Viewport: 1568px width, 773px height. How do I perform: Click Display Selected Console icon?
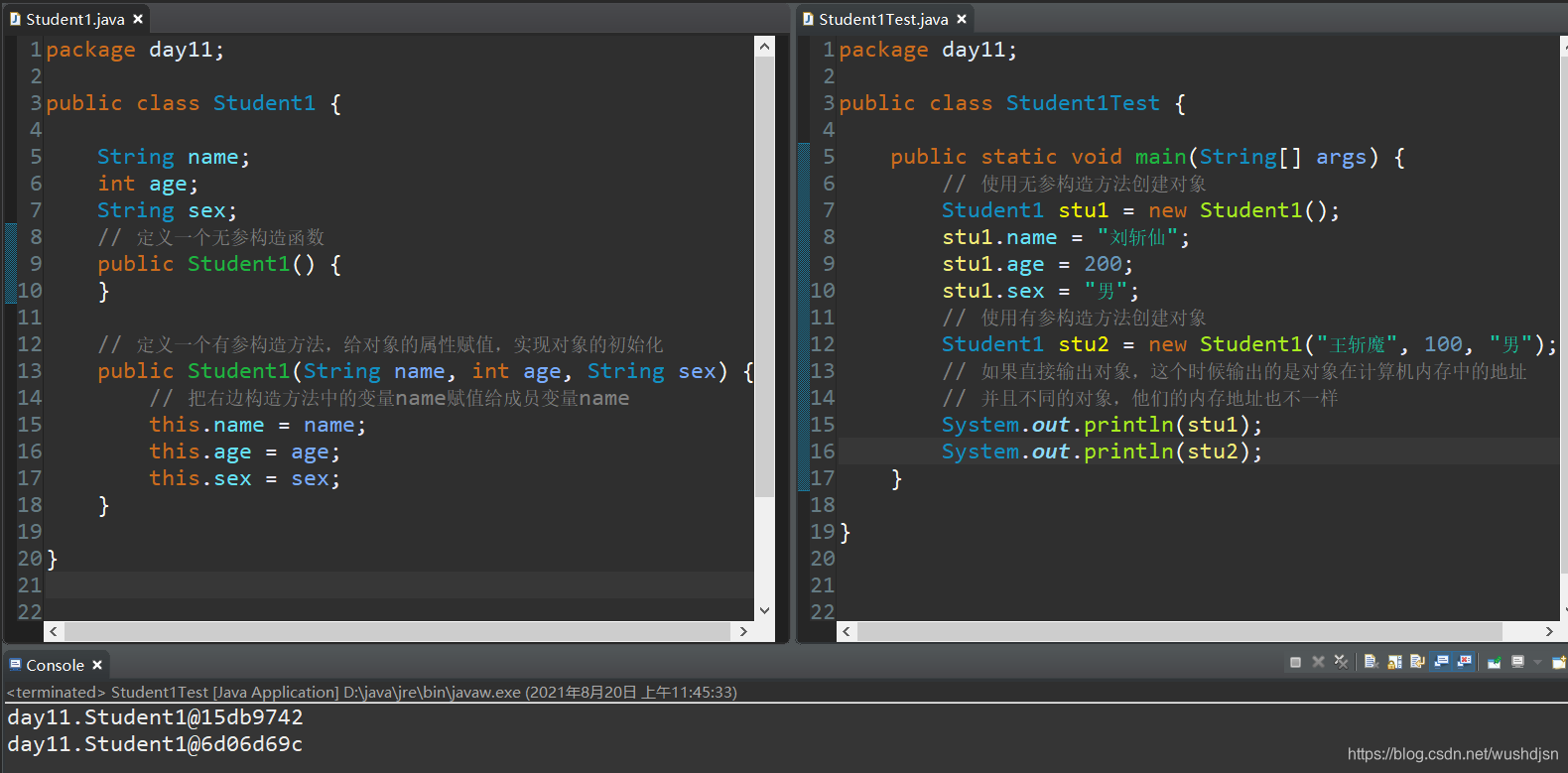pyautogui.click(x=1517, y=662)
